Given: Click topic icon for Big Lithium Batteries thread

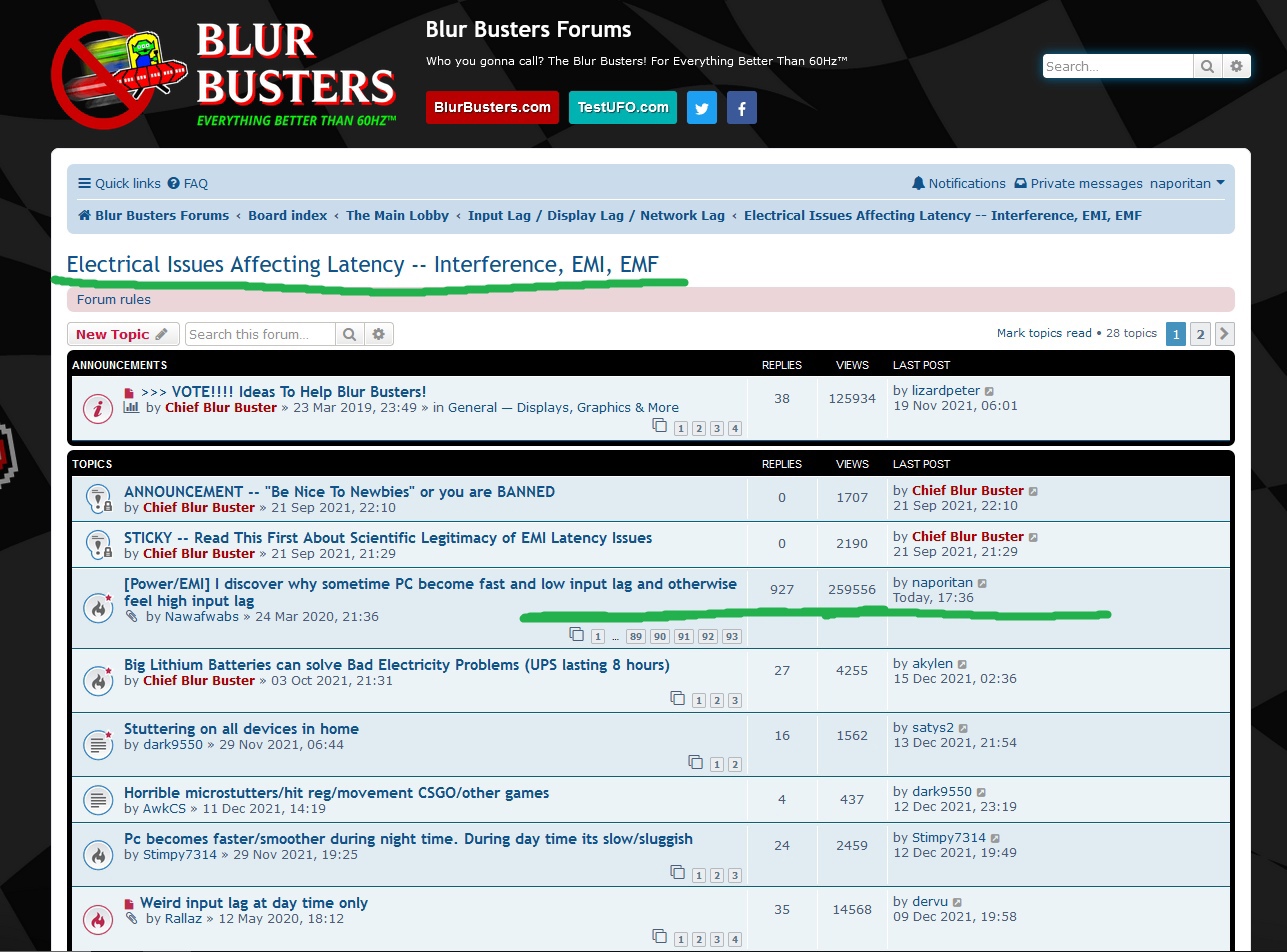Looking at the screenshot, I should [x=98, y=679].
